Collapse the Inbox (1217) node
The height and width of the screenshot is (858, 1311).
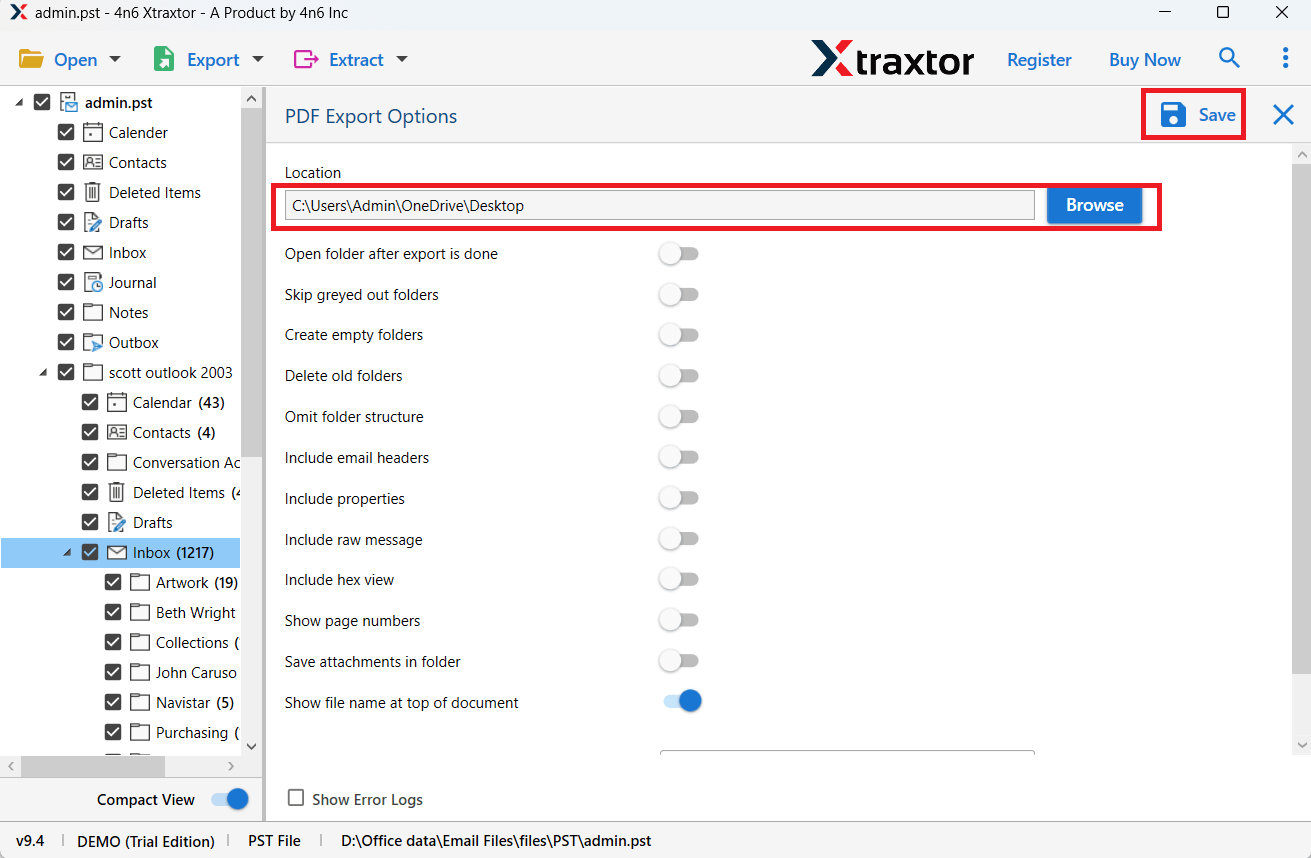(x=67, y=553)
